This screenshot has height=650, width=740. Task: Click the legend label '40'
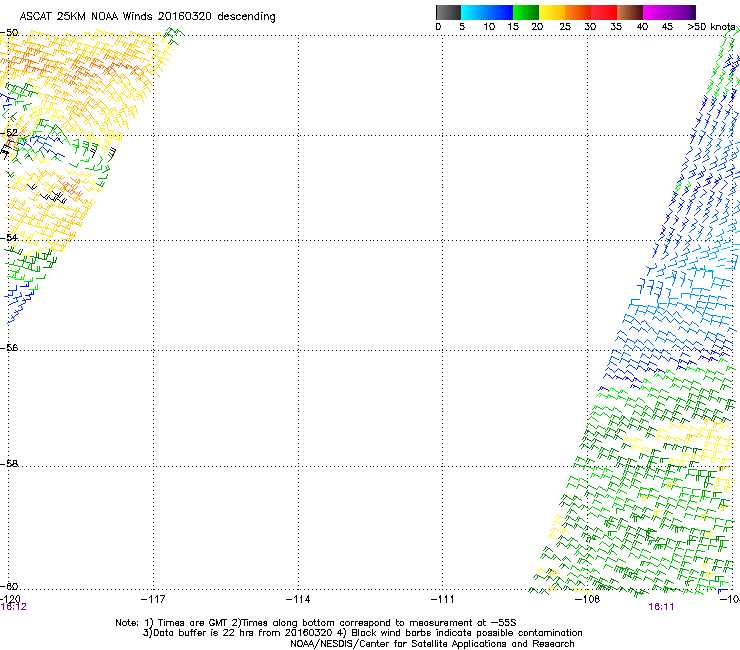point(642,27)
